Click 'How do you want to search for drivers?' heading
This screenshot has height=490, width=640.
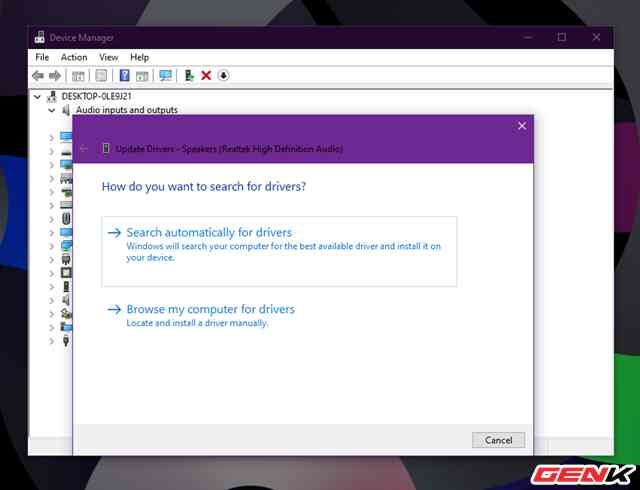pyautogui.click(x=204, y=187)
